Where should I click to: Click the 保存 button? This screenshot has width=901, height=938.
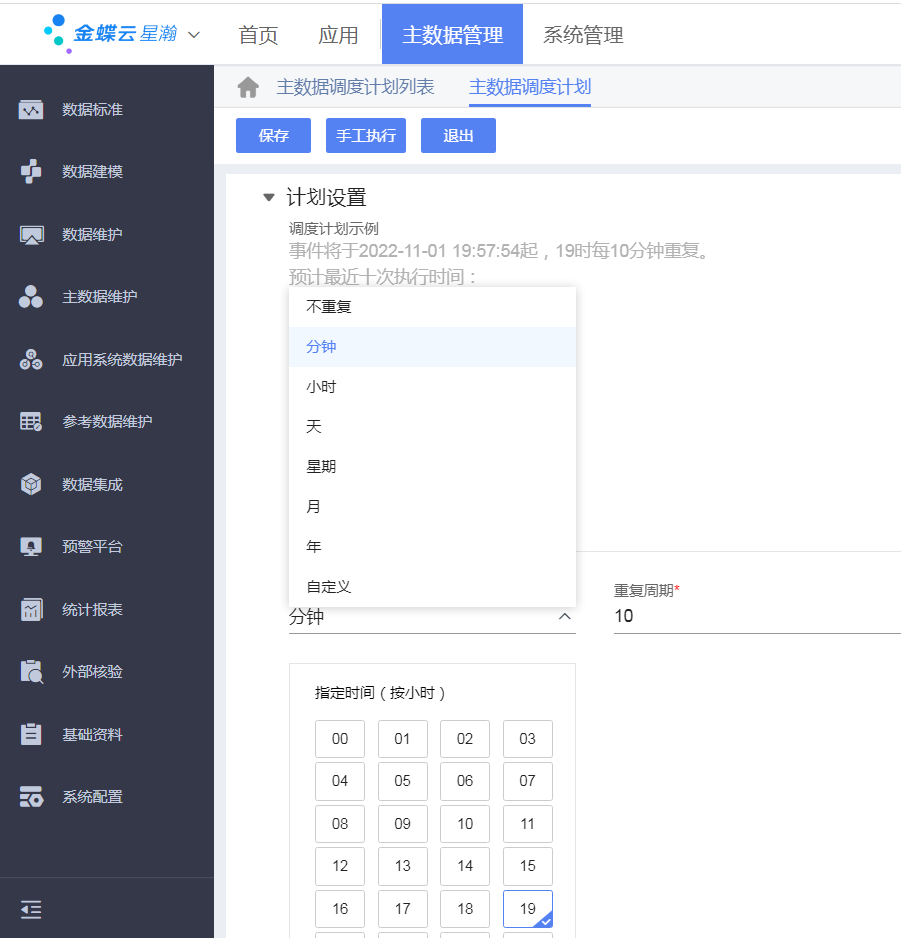(273, 135)
